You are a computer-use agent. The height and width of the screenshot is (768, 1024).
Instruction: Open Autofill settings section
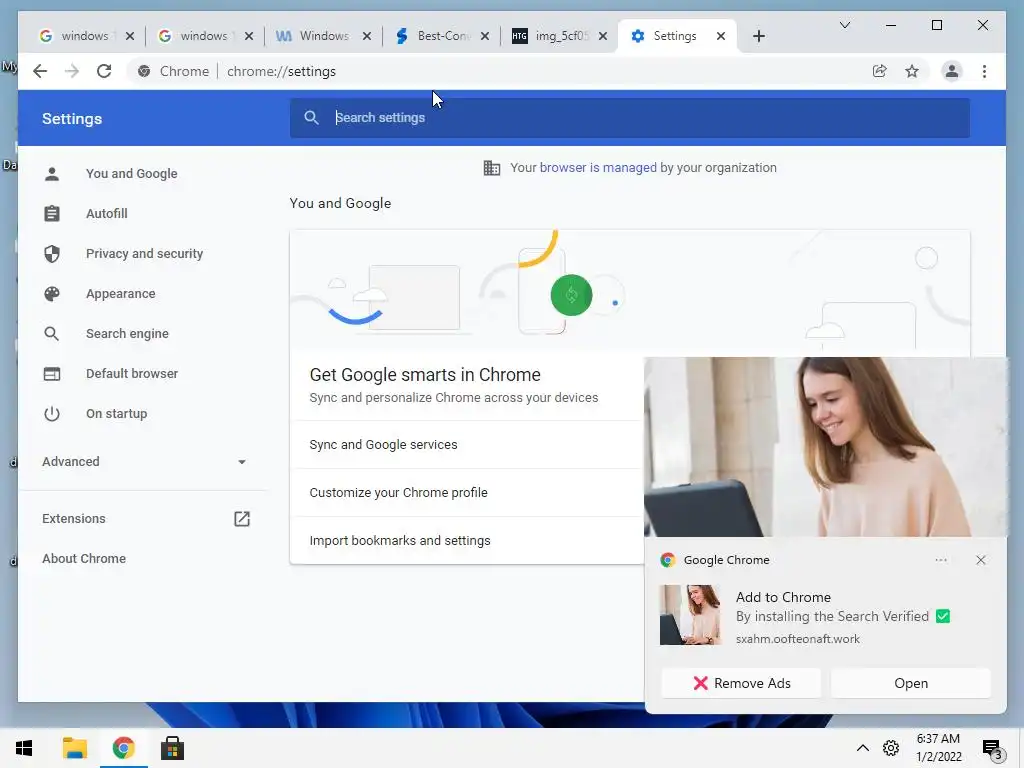click(x=106, y=214)
